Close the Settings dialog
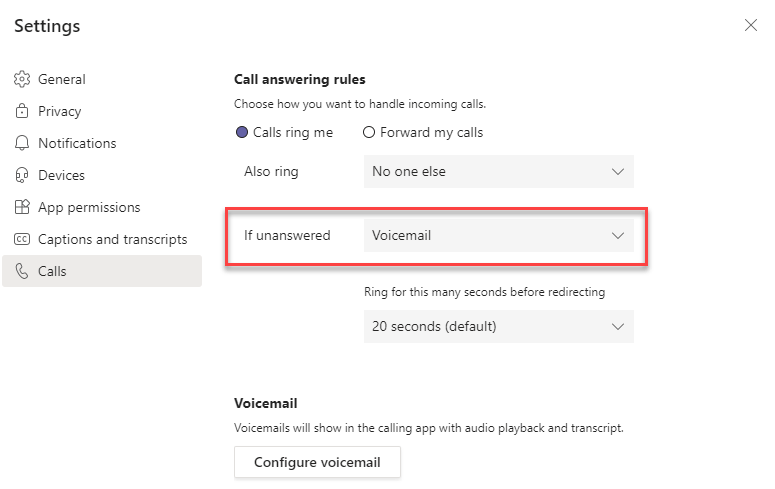The height and width of the screenshot is (489, 775). [x=751, y=25]
